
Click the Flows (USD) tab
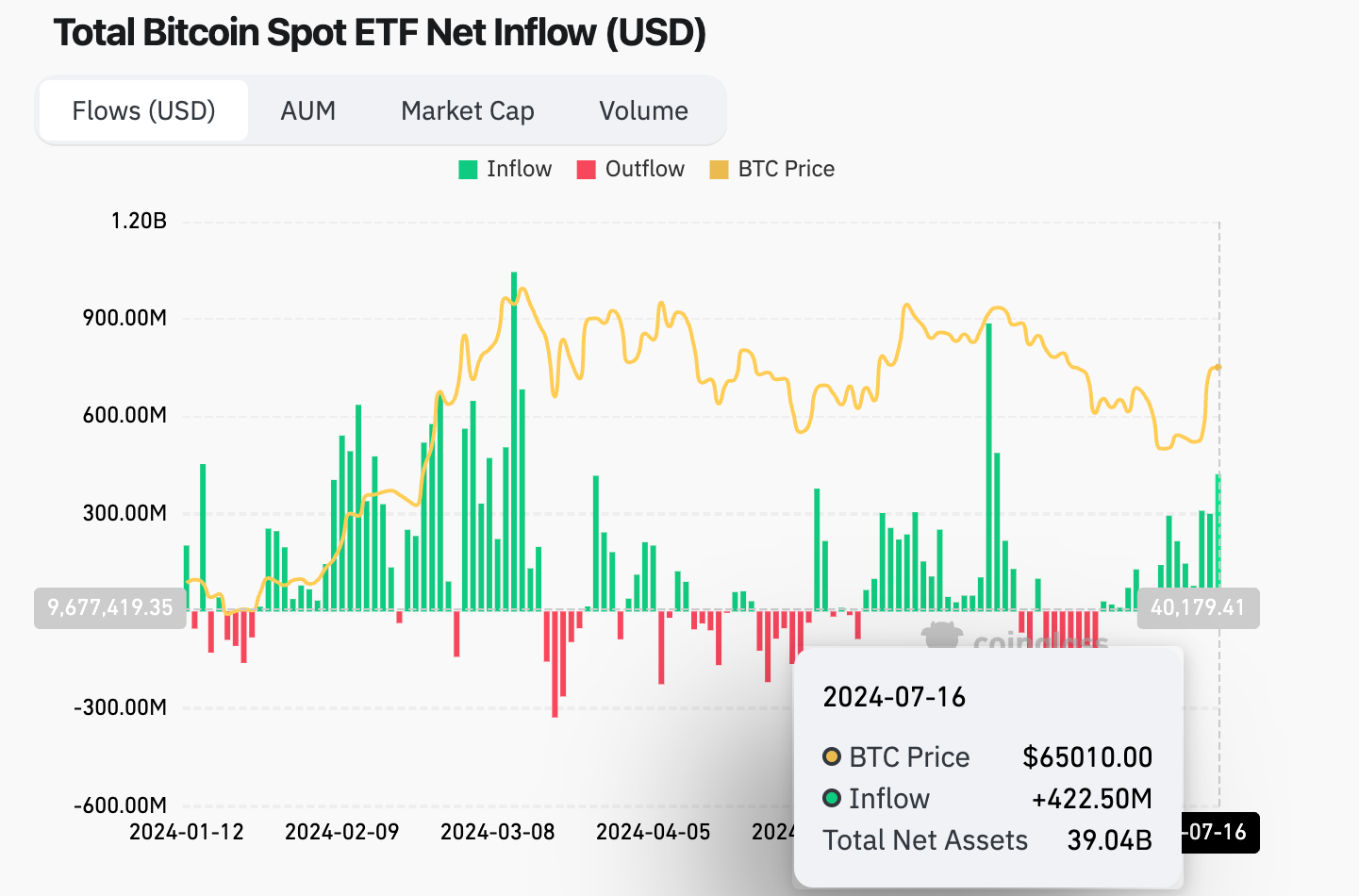coord(142,110)
